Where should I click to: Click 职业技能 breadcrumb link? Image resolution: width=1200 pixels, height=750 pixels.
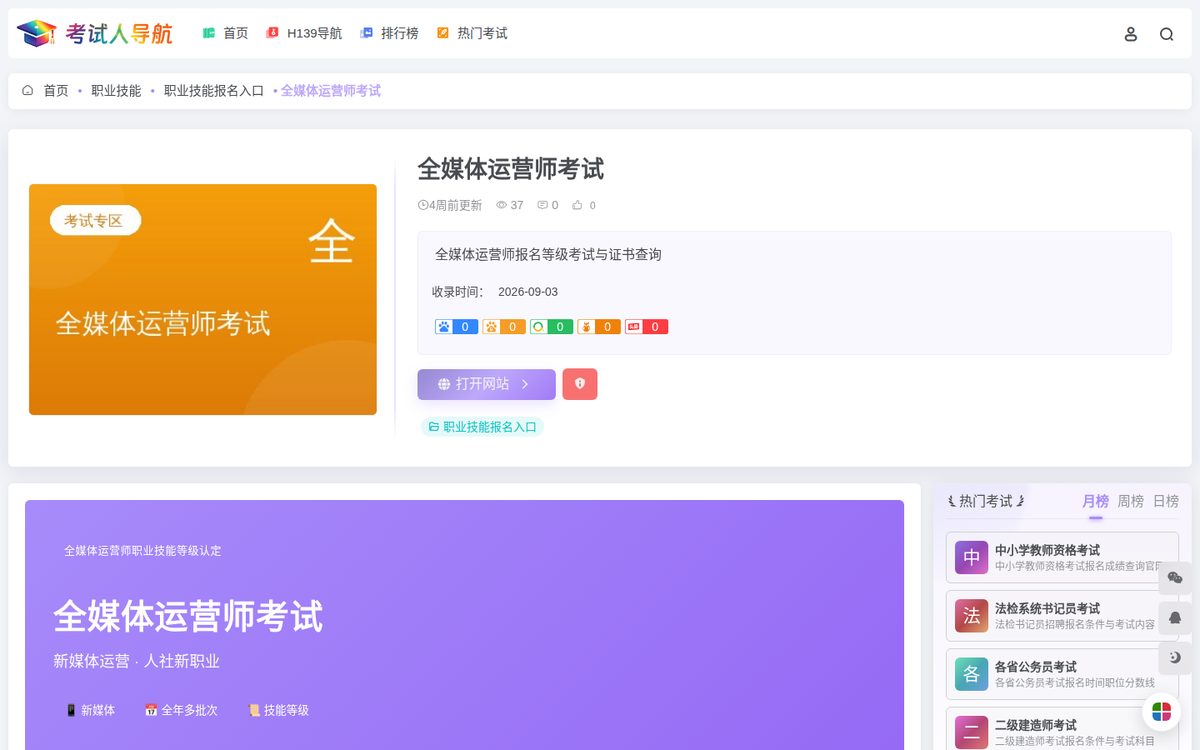pyautogui.click(x=116, y=90)
